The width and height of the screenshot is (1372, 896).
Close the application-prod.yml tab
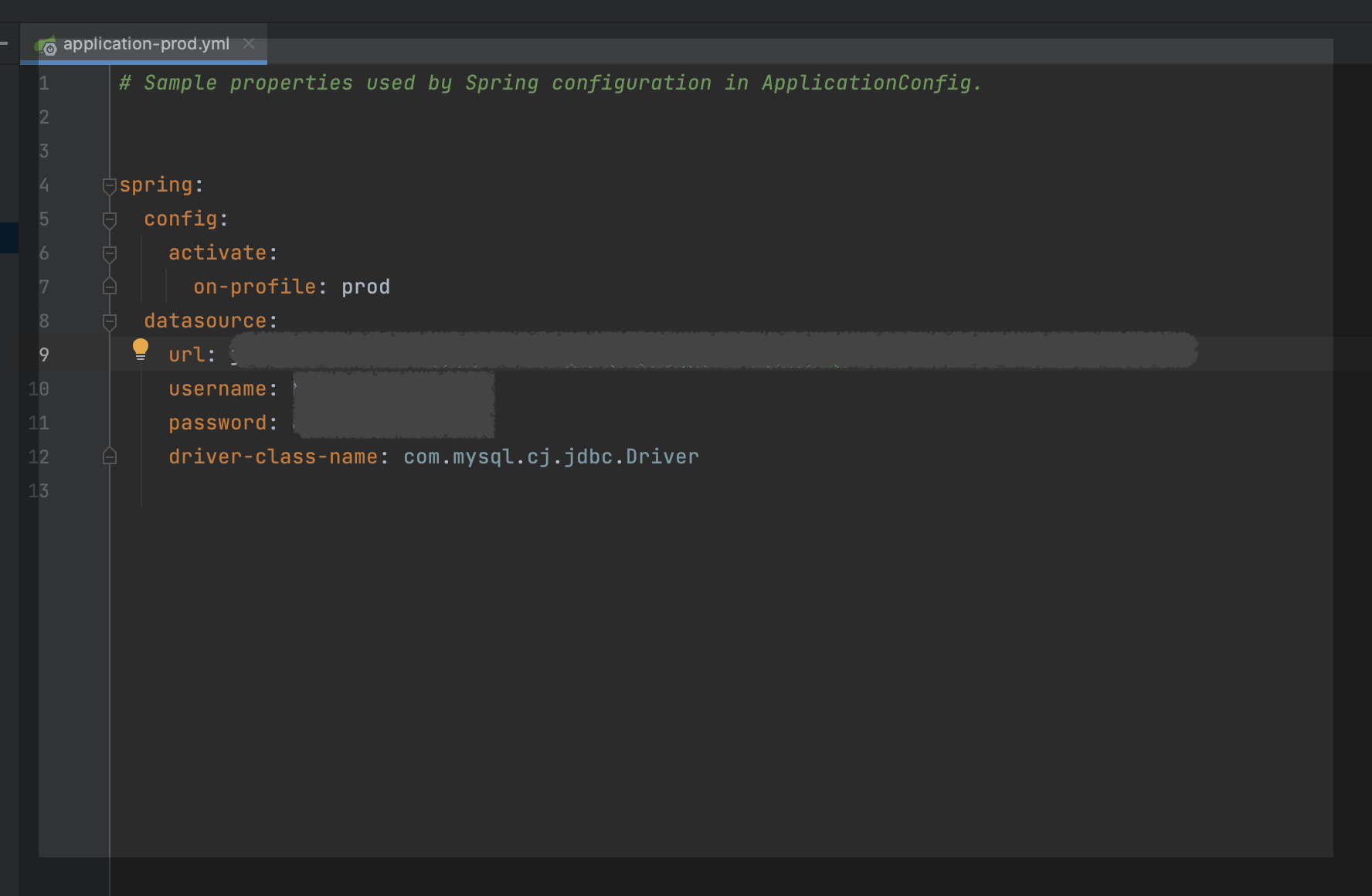(249, 44)
